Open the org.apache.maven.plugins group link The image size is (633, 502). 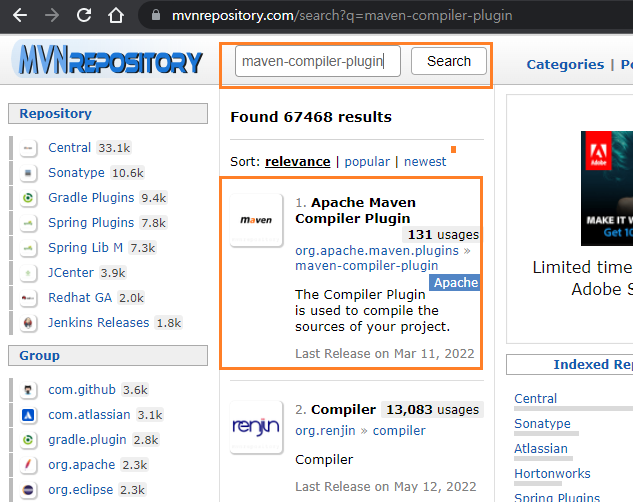[x=377, y=251]
